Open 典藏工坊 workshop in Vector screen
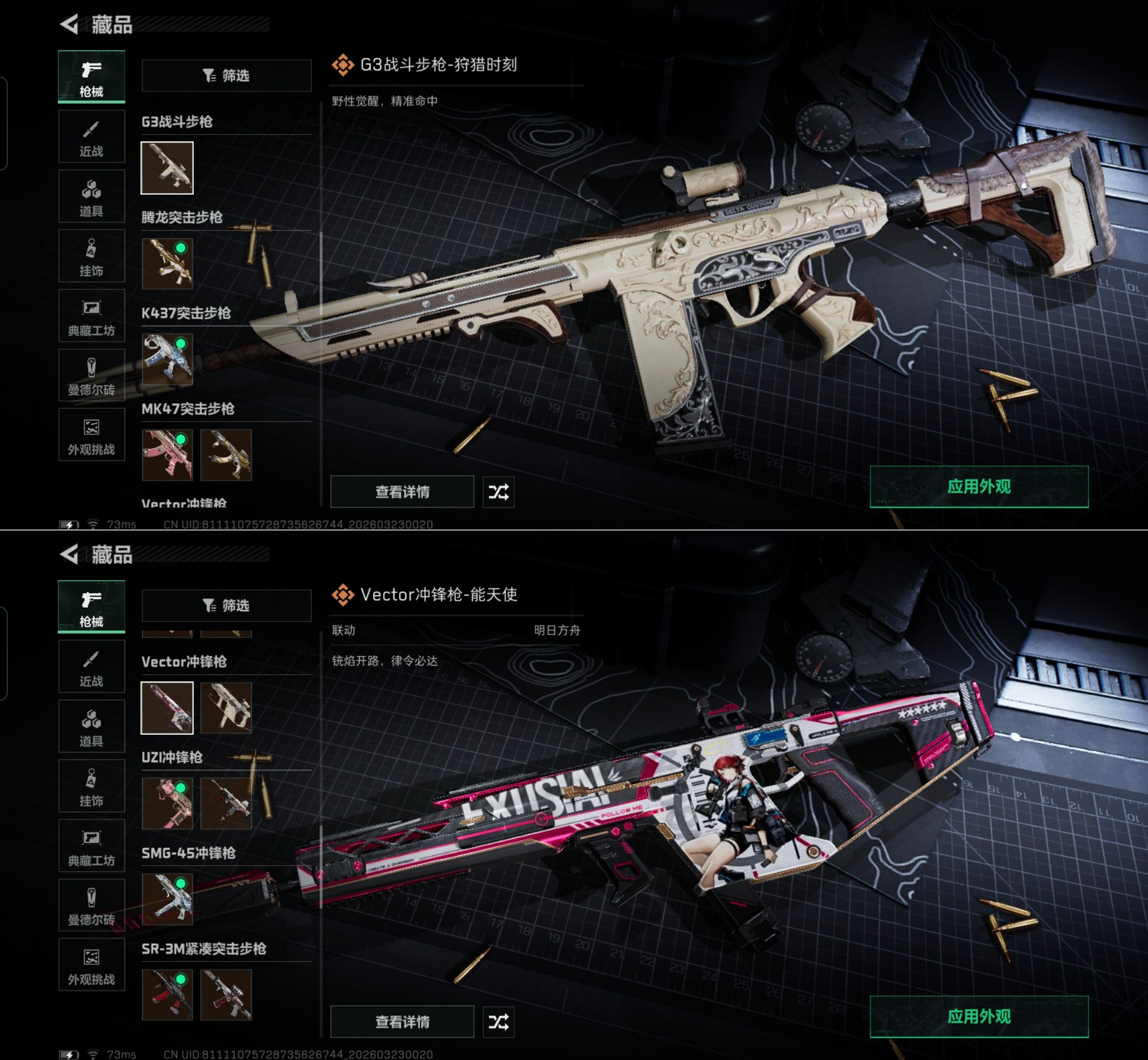The image size is (1148, 1060). pos(91,846)
